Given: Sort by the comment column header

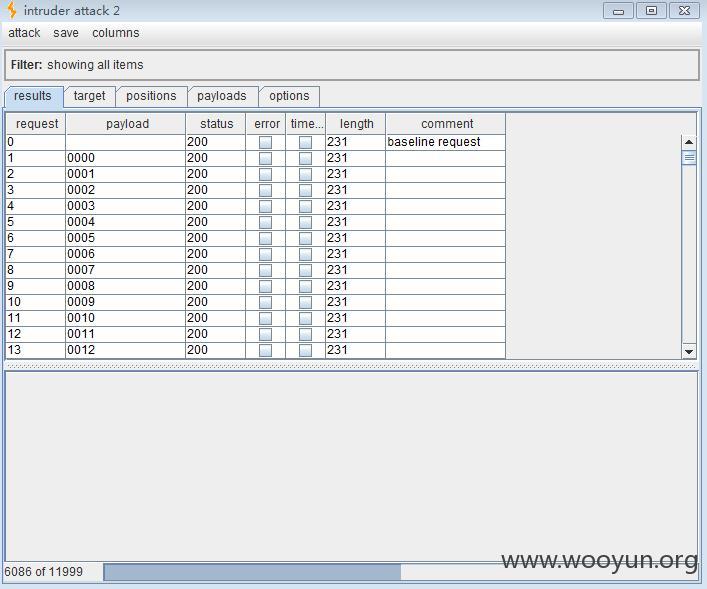Looking at the screenshot, I should pos(445,124).
